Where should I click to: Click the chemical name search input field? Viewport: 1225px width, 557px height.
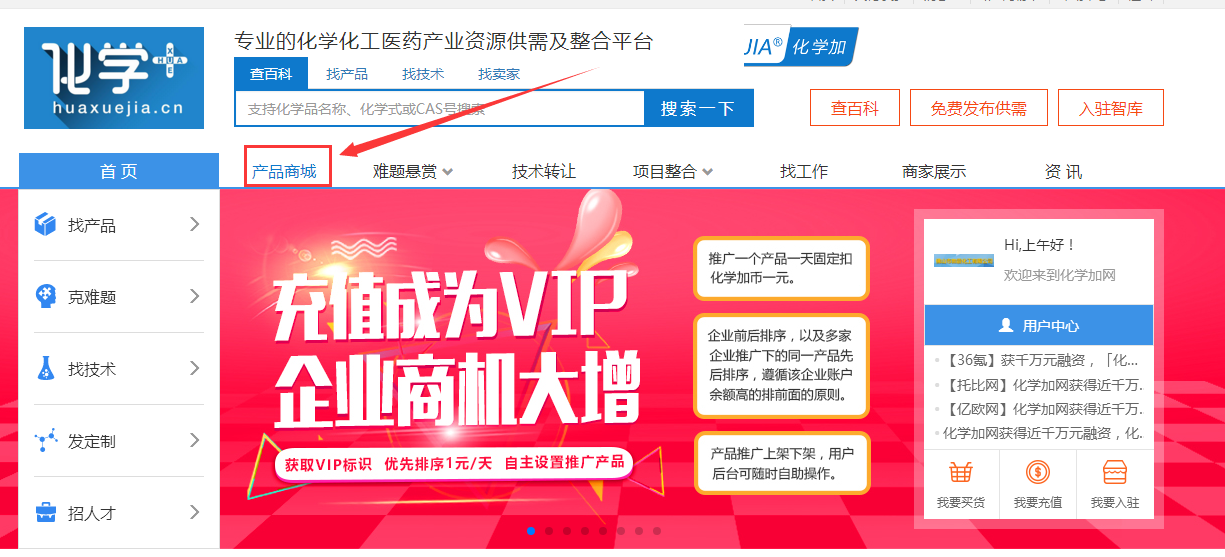click(x=440, y=109)
